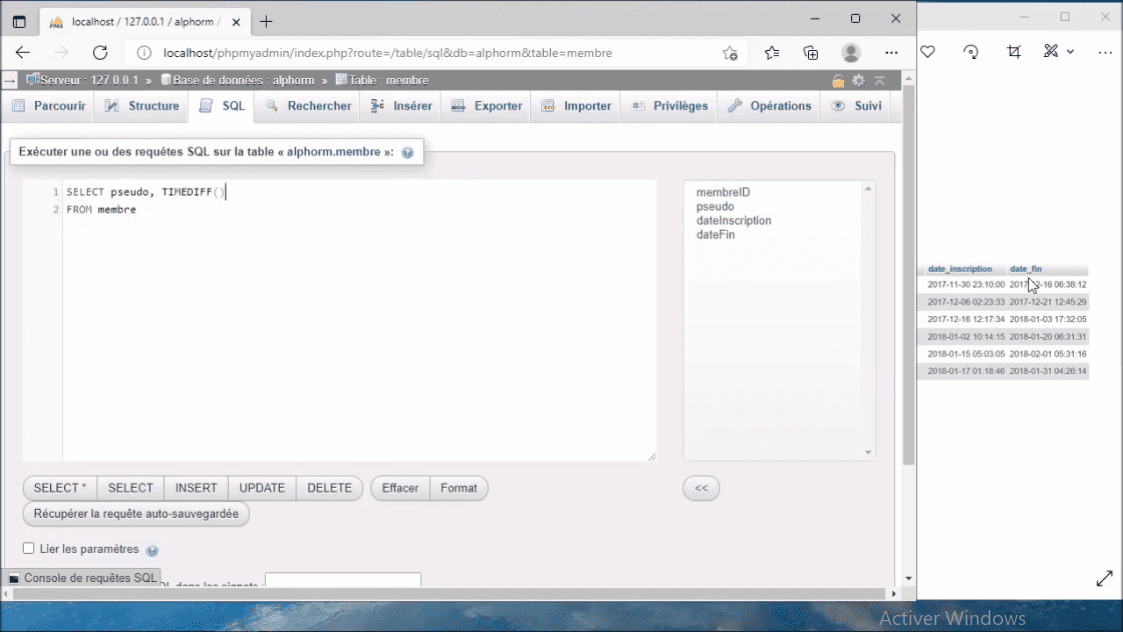1123x632 pixels.
Task: Select membreID in the column list
Action: pyautogui.click(x=723, y=192)
